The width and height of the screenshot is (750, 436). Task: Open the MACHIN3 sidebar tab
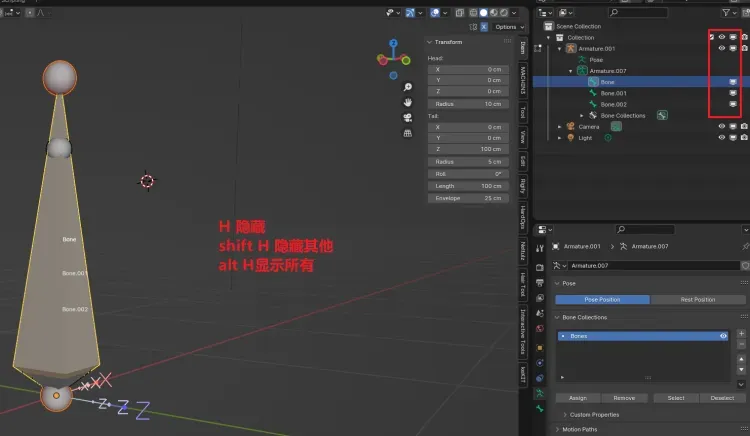coord(523,80)
